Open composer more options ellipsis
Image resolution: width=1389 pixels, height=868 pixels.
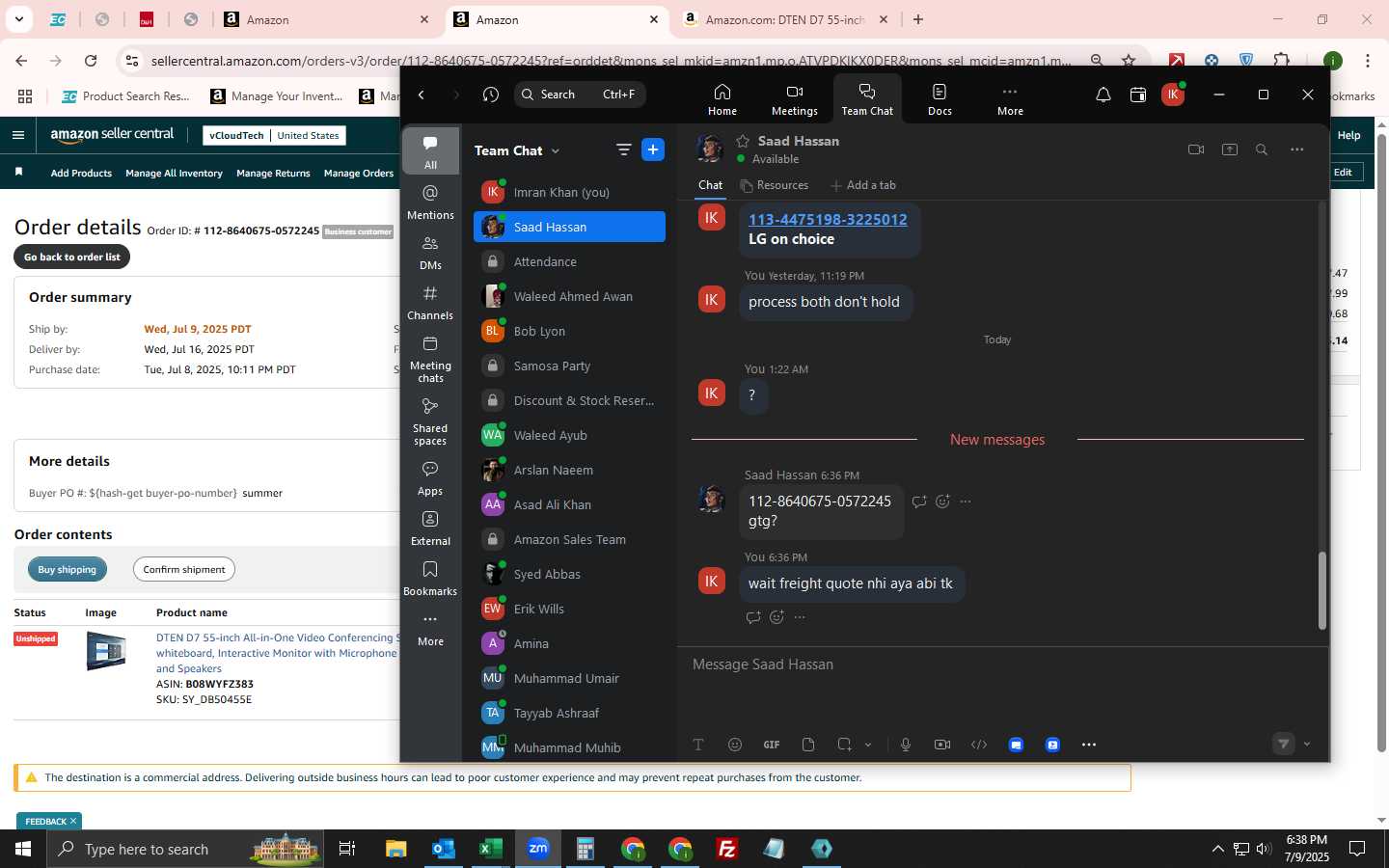pyautogui.click(x=1089, y=745)
